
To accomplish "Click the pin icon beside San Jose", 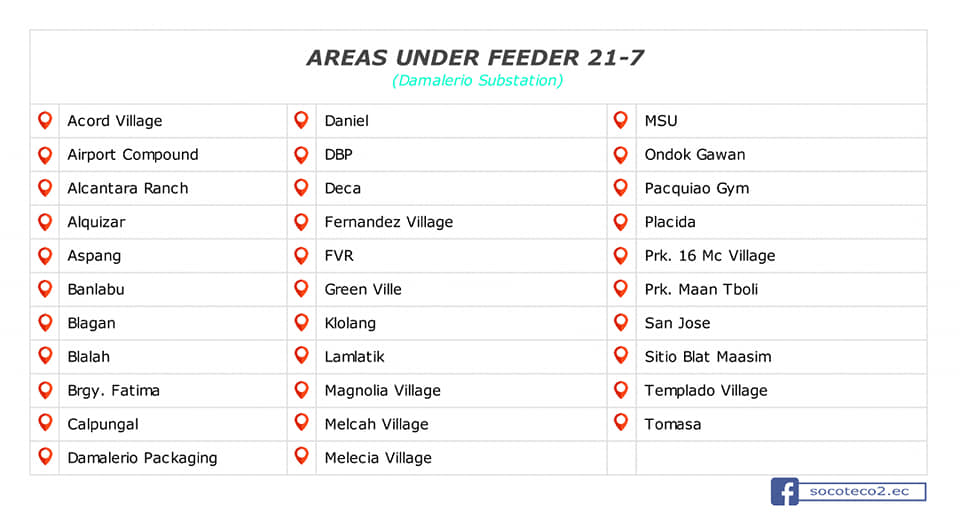I will pos(621,322).
